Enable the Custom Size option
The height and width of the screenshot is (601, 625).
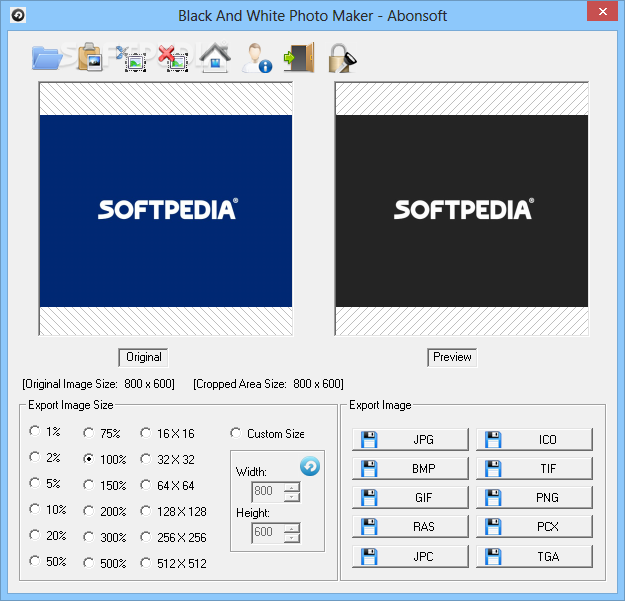click(x=267, y=433)
